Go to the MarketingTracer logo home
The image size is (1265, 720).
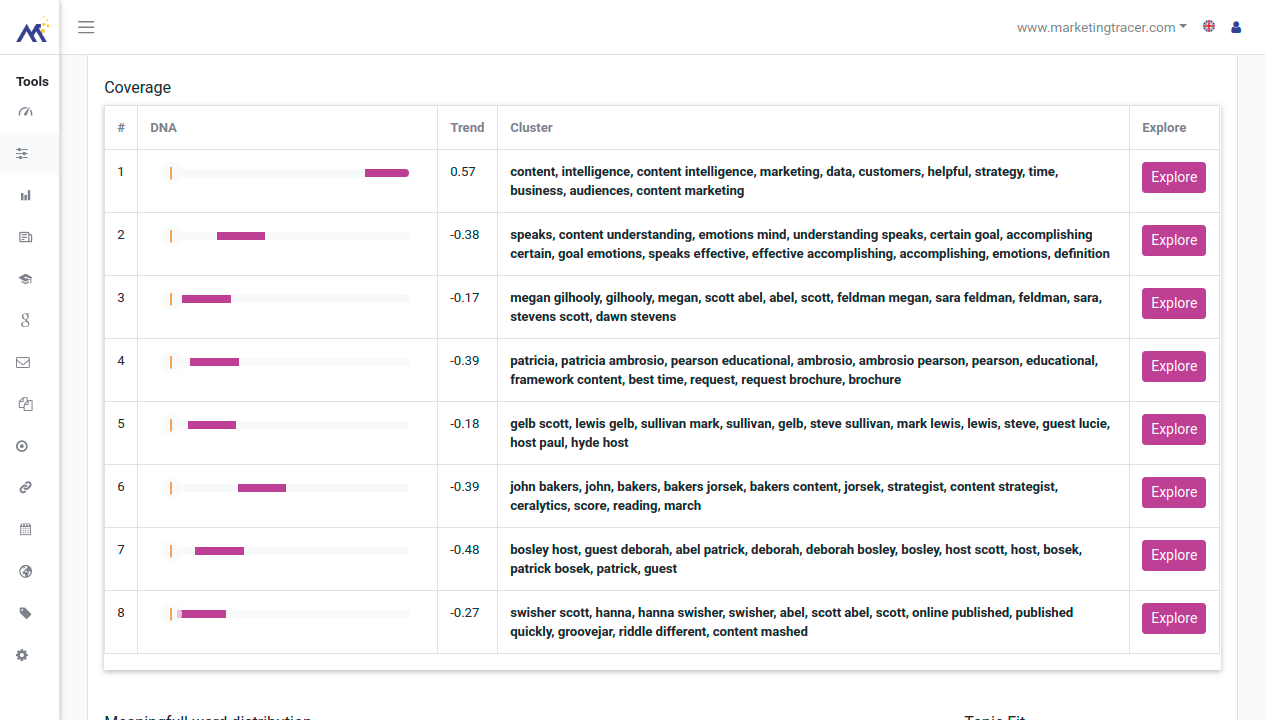31,31
